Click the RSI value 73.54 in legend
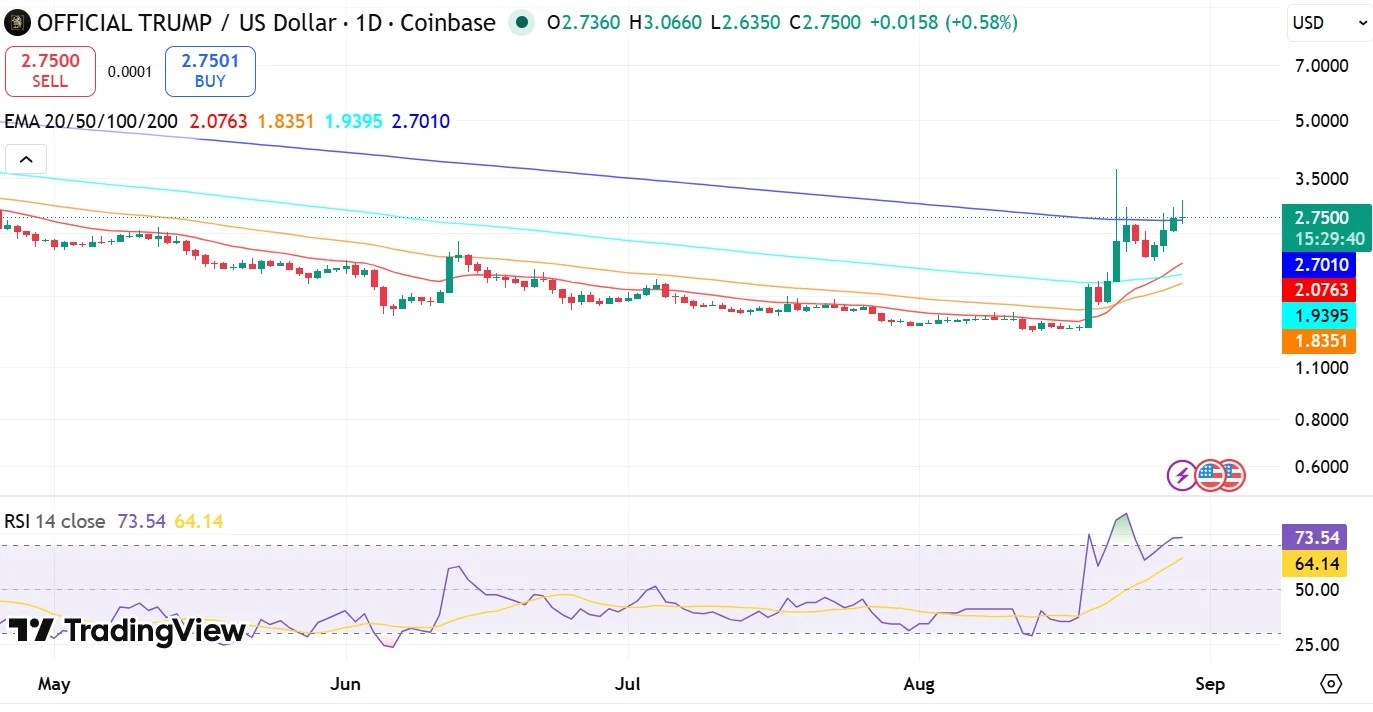This screenshot has width=1373, height=712. click(x=141, y=521)
